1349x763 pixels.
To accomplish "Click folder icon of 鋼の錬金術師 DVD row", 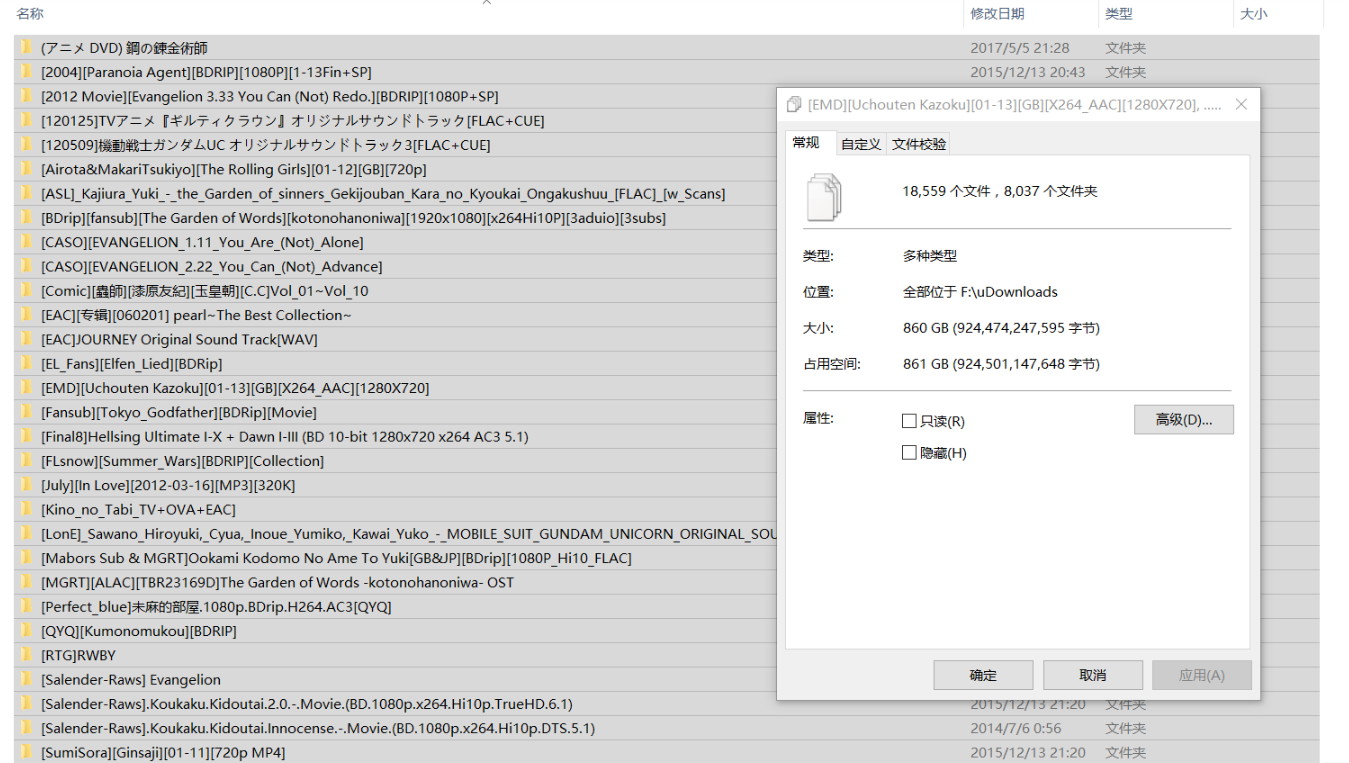I will tap(27, 48).
